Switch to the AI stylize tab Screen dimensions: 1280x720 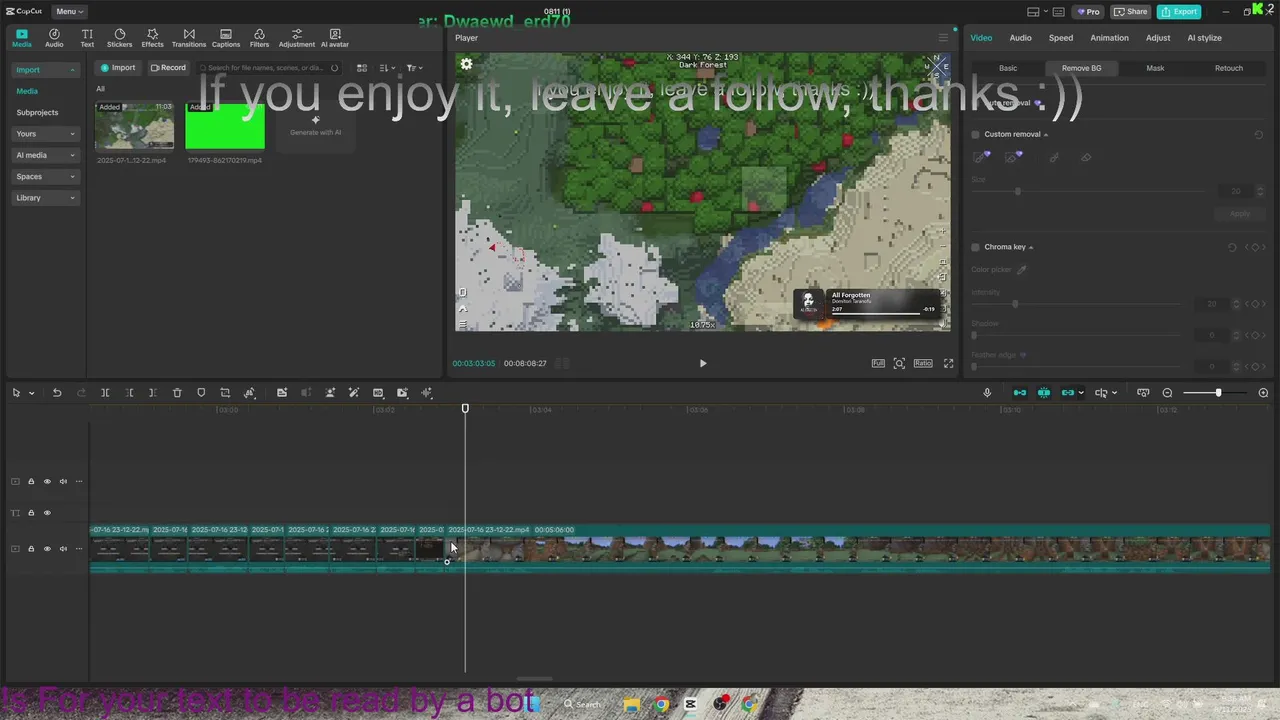(x=1204, y=38)
